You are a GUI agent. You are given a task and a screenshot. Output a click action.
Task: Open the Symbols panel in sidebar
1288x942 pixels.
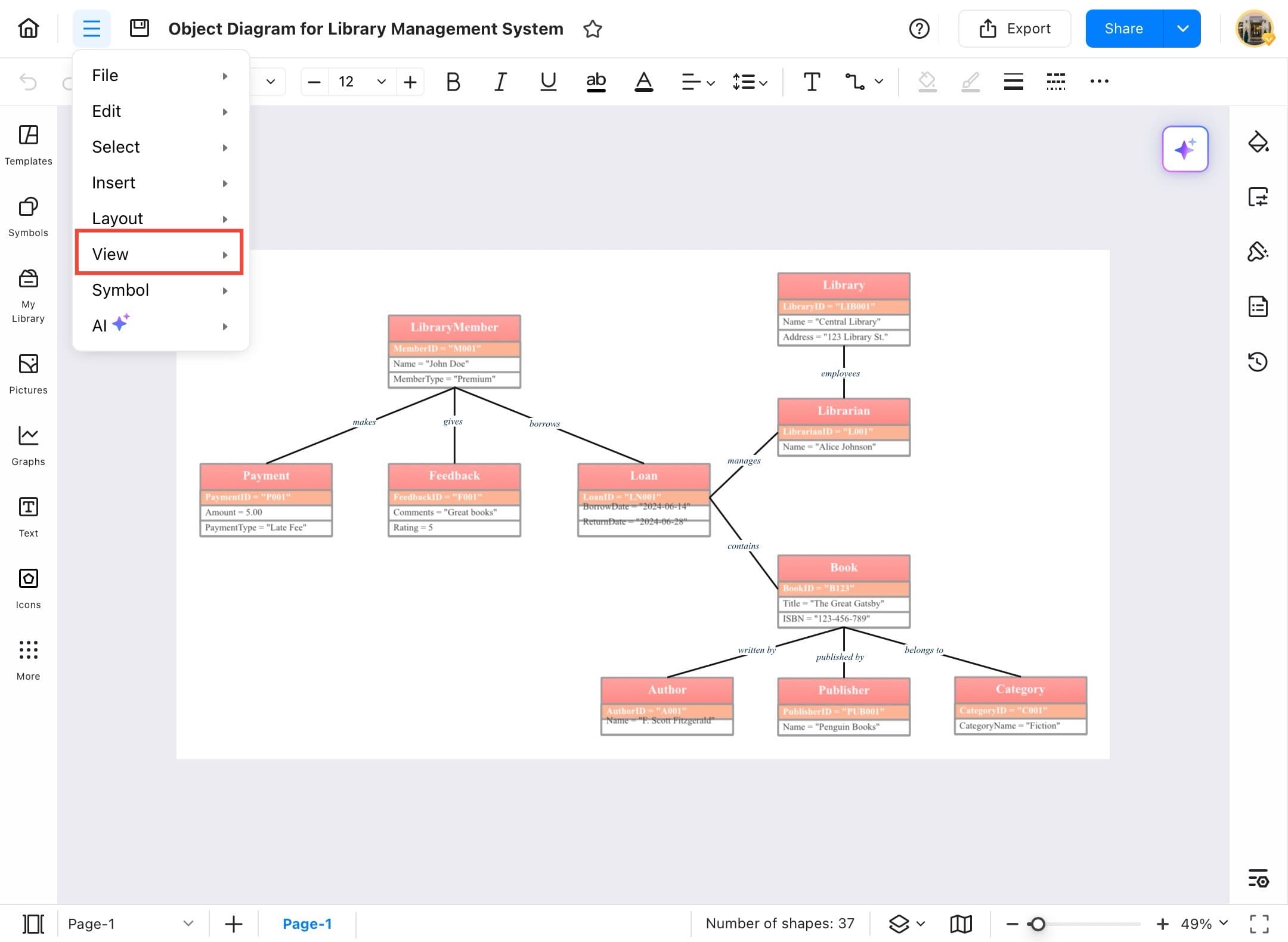(x=28, y=216)
